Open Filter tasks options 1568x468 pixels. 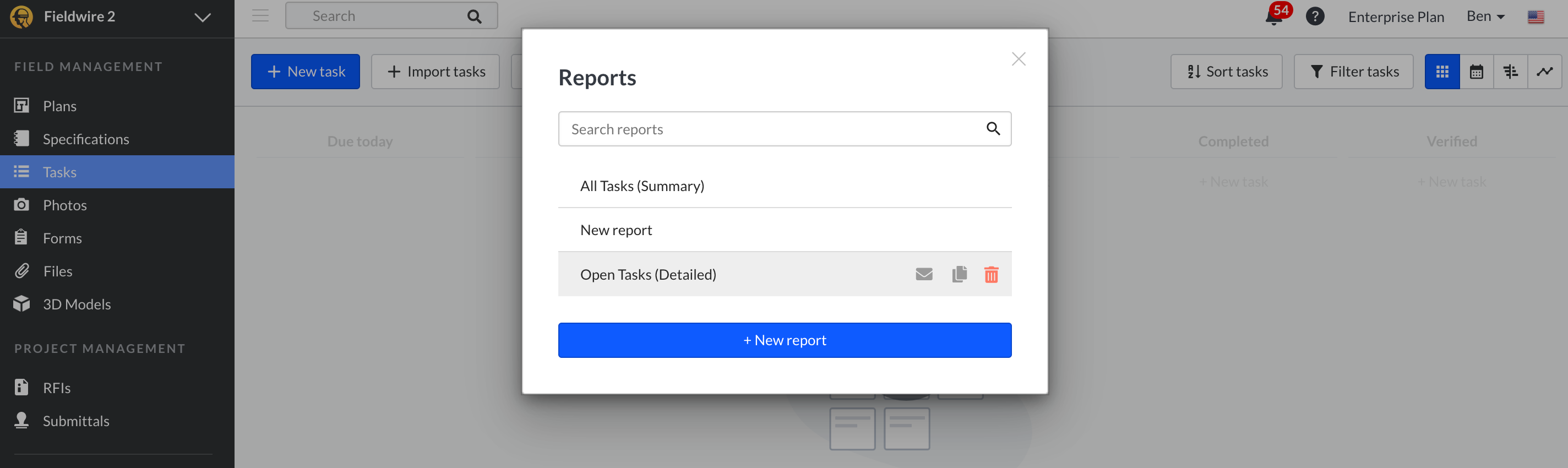[1353, 72]
